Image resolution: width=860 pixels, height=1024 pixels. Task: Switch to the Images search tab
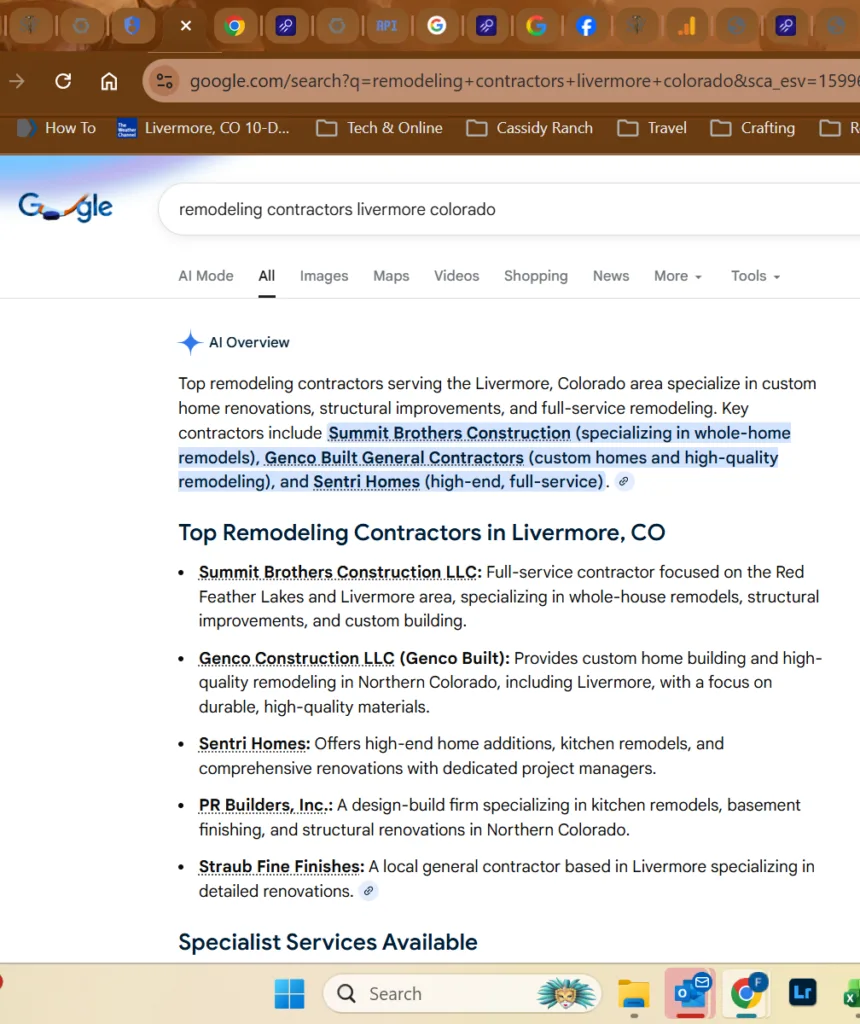324,276
